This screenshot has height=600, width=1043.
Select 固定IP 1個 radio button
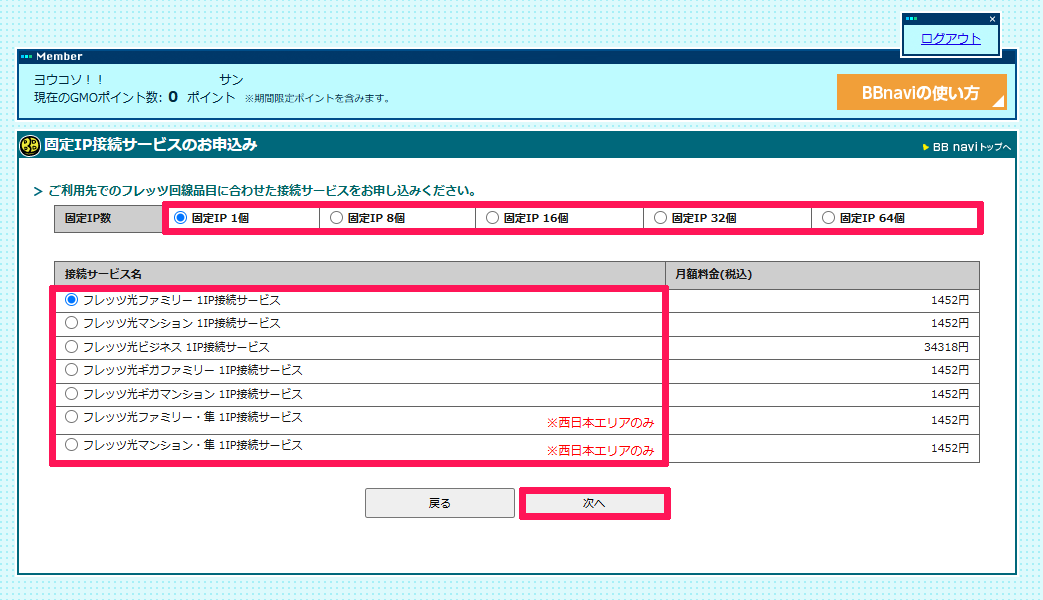(180, 218)
